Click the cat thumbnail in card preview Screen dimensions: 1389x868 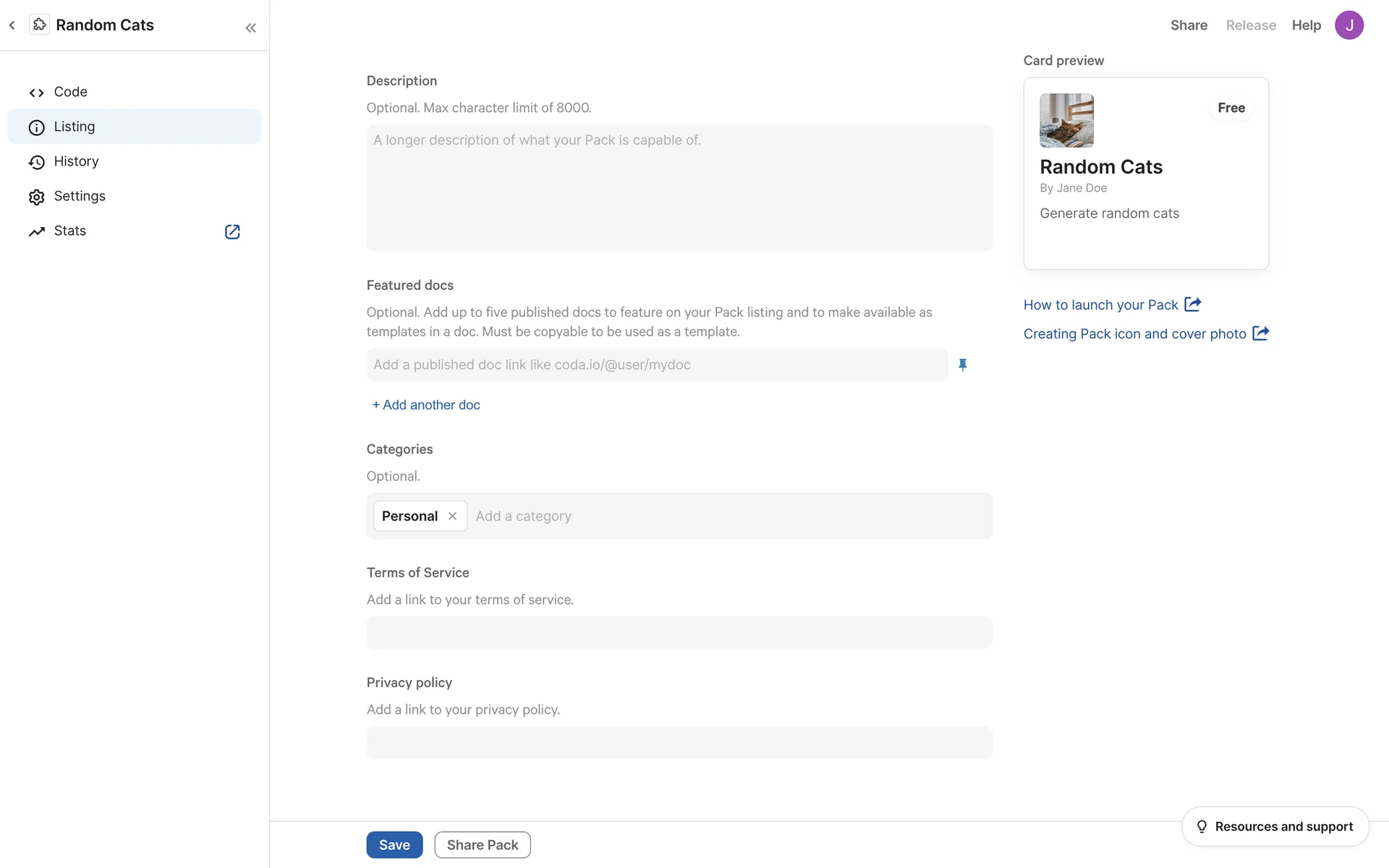[x=1066, y=120]
